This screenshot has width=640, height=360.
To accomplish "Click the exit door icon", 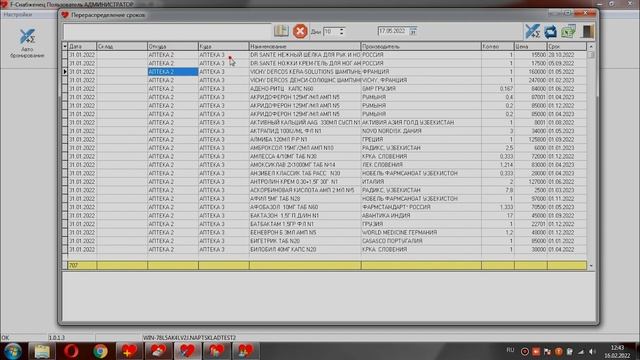I will click(587, 31).
